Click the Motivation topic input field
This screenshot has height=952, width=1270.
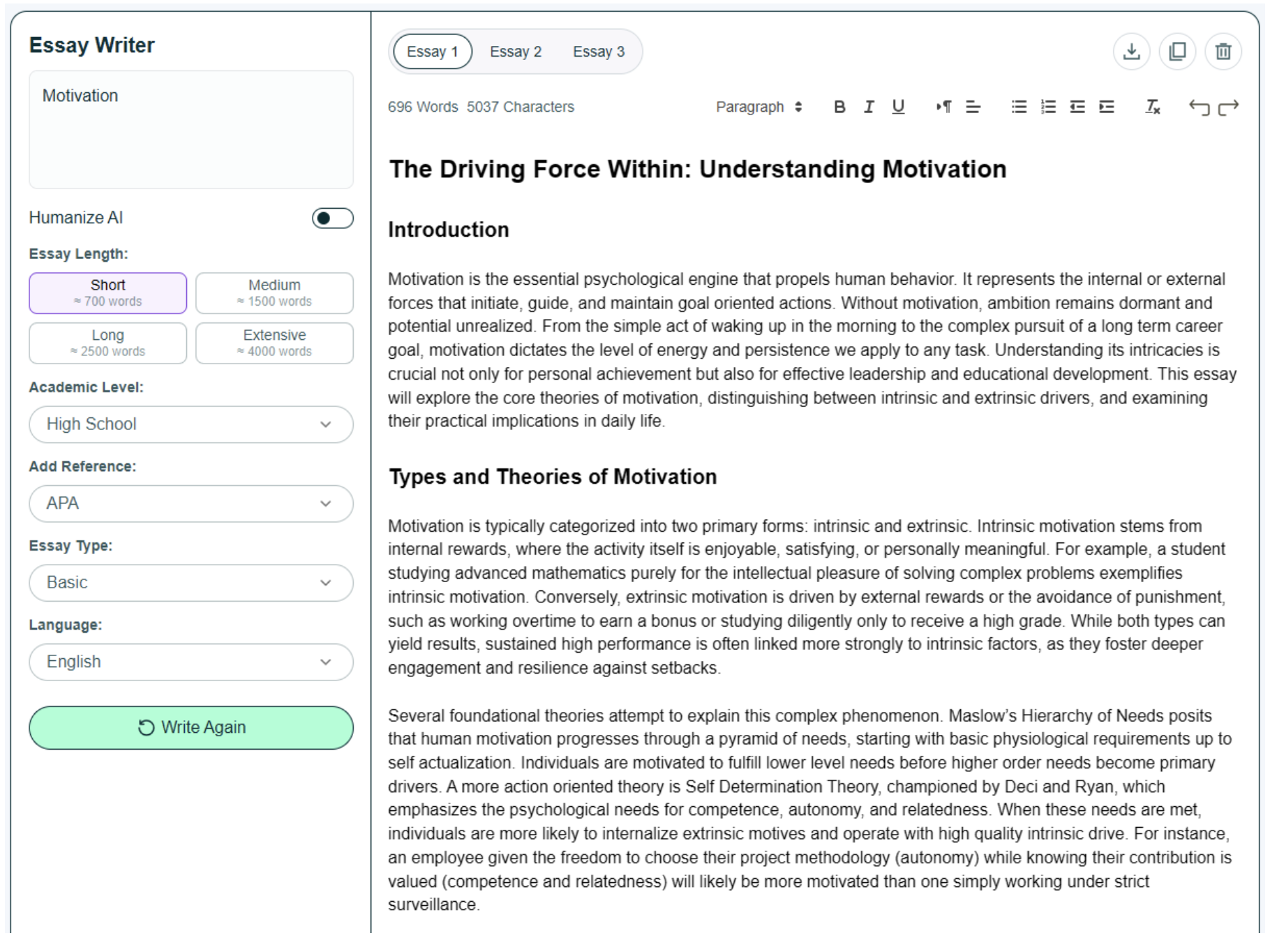(190, 129)
